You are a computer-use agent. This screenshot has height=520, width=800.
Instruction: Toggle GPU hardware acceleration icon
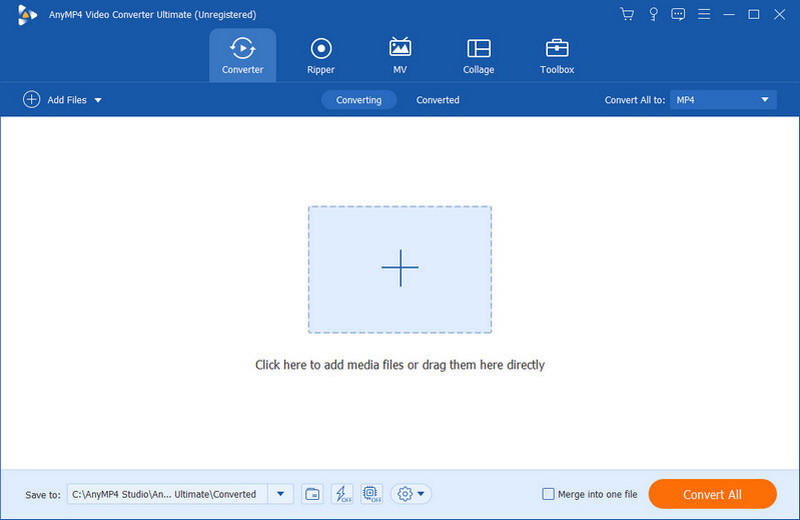tap(371, 494)
